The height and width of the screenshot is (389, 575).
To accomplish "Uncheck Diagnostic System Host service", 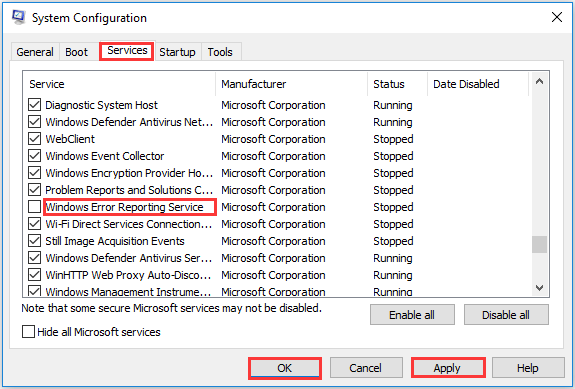I will 34,104.
